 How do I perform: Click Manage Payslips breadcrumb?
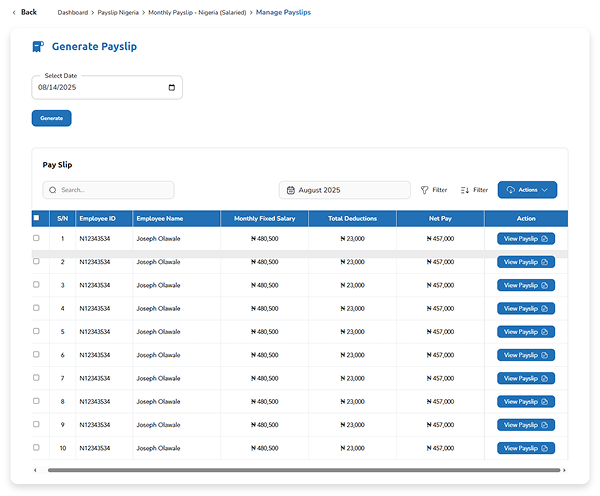[283, 13]
